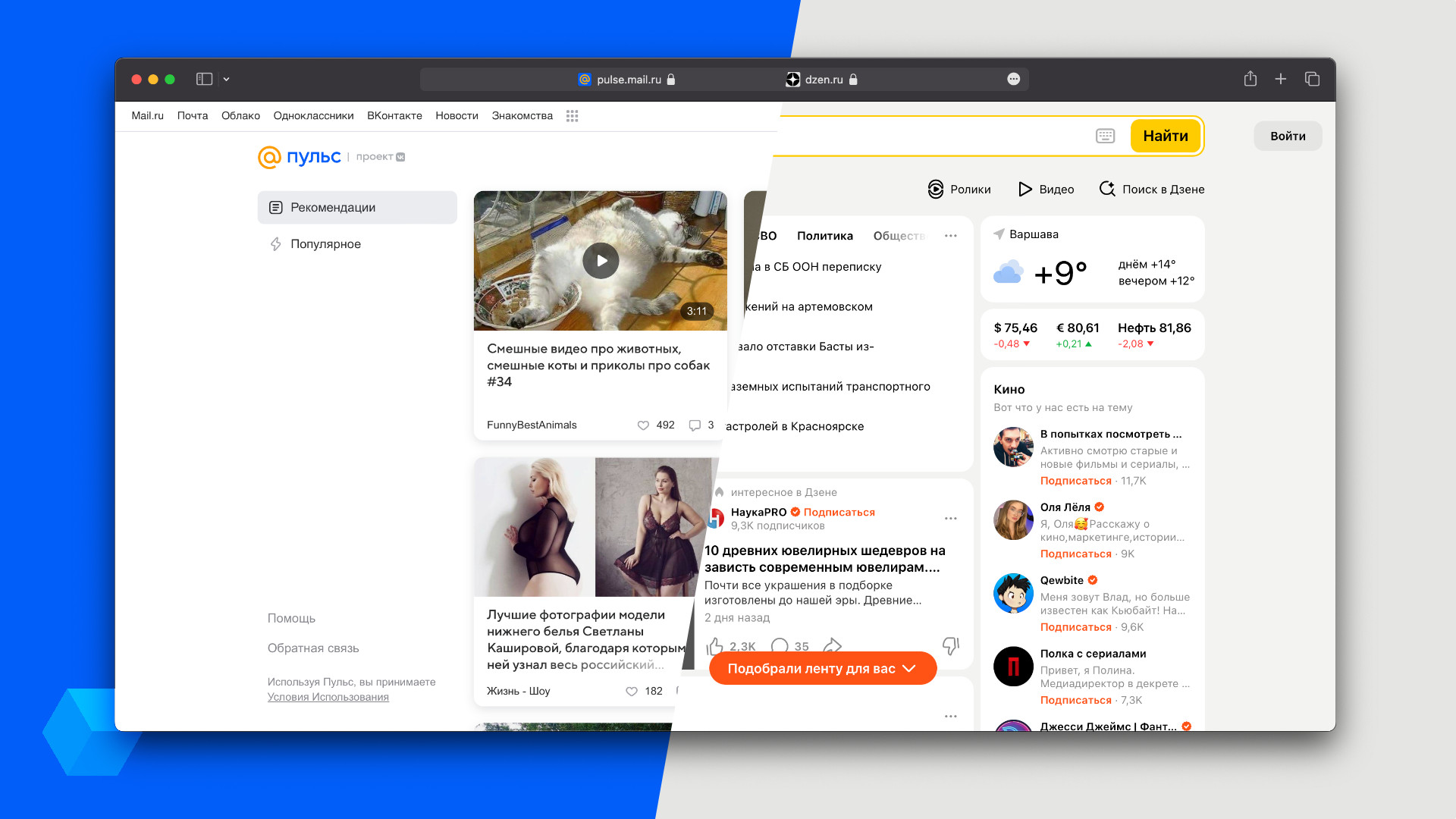Subscribe to Qewbite channel
Screen dimensions: 1456x819
[1075, 627]
